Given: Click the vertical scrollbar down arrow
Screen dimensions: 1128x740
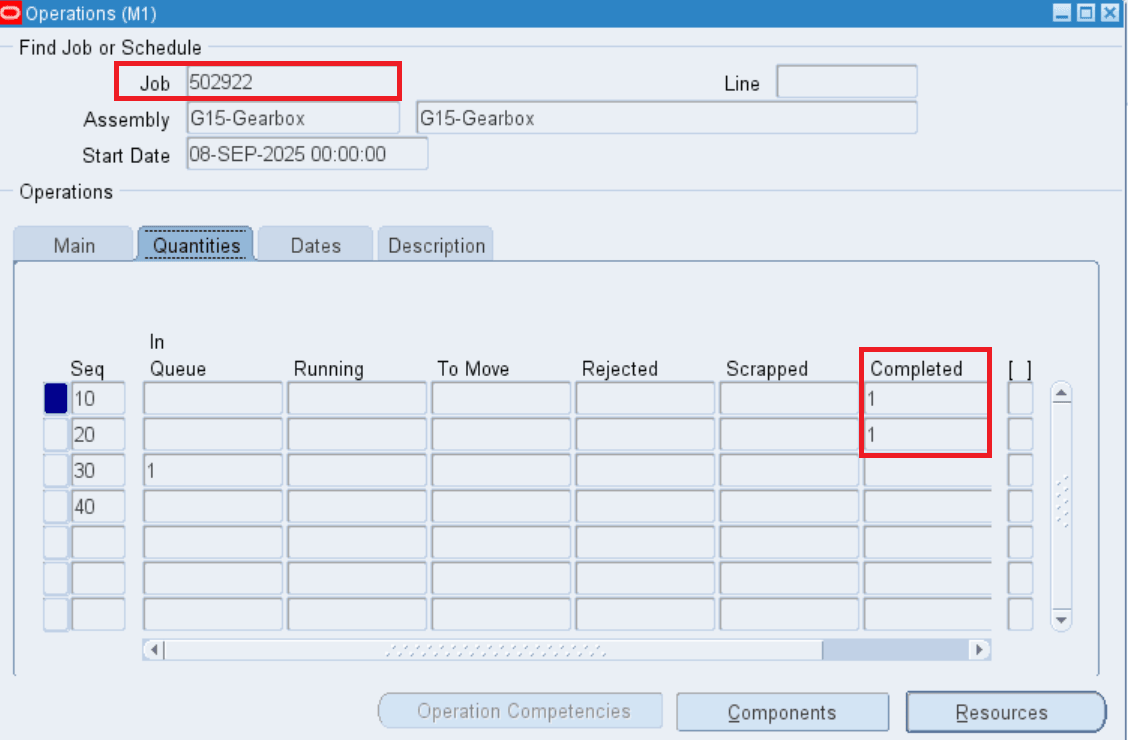Looking at the screenshot, I should [1061, 620].
